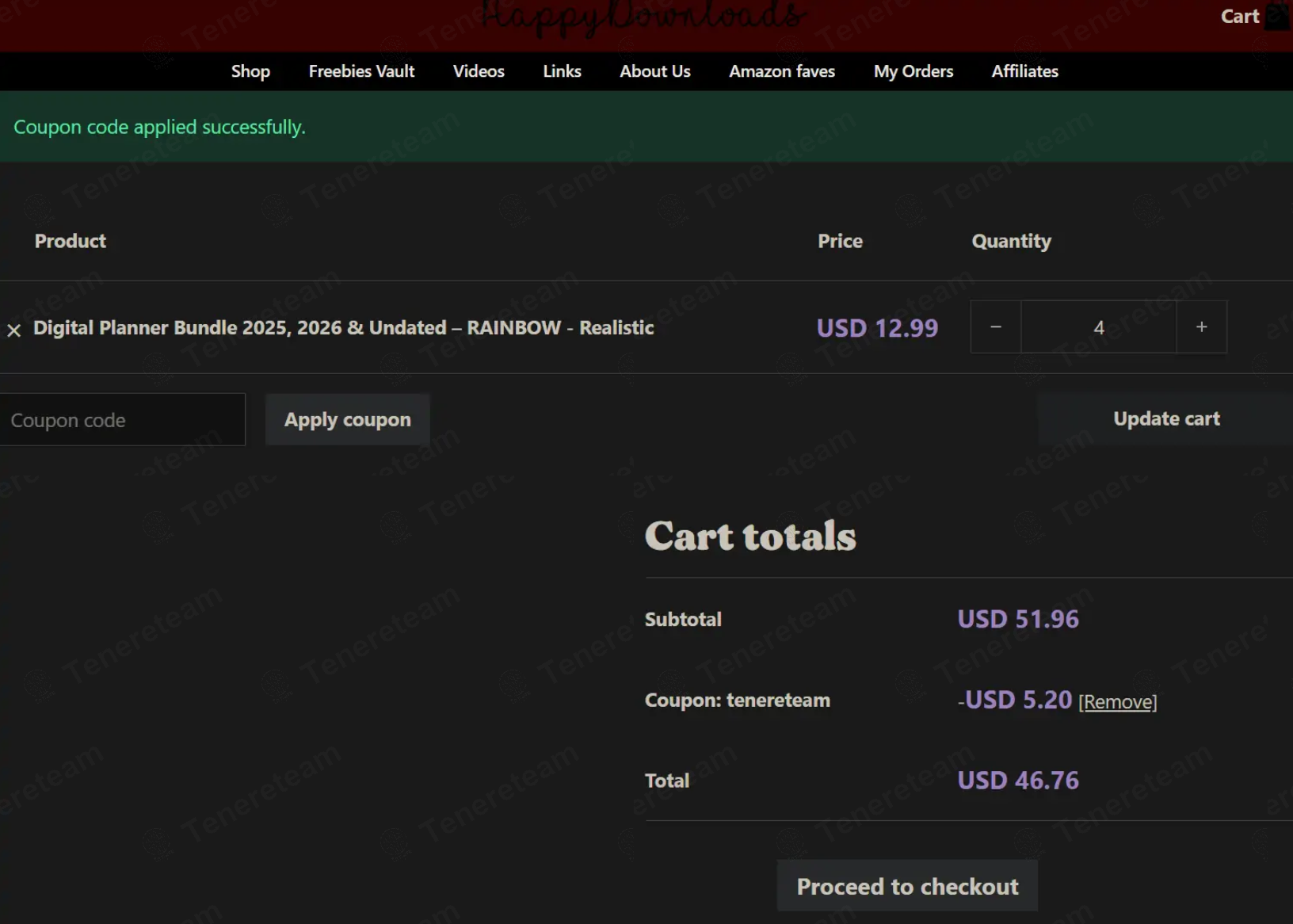
Task: Open the Links menu item
Action: tap(562, 71)
